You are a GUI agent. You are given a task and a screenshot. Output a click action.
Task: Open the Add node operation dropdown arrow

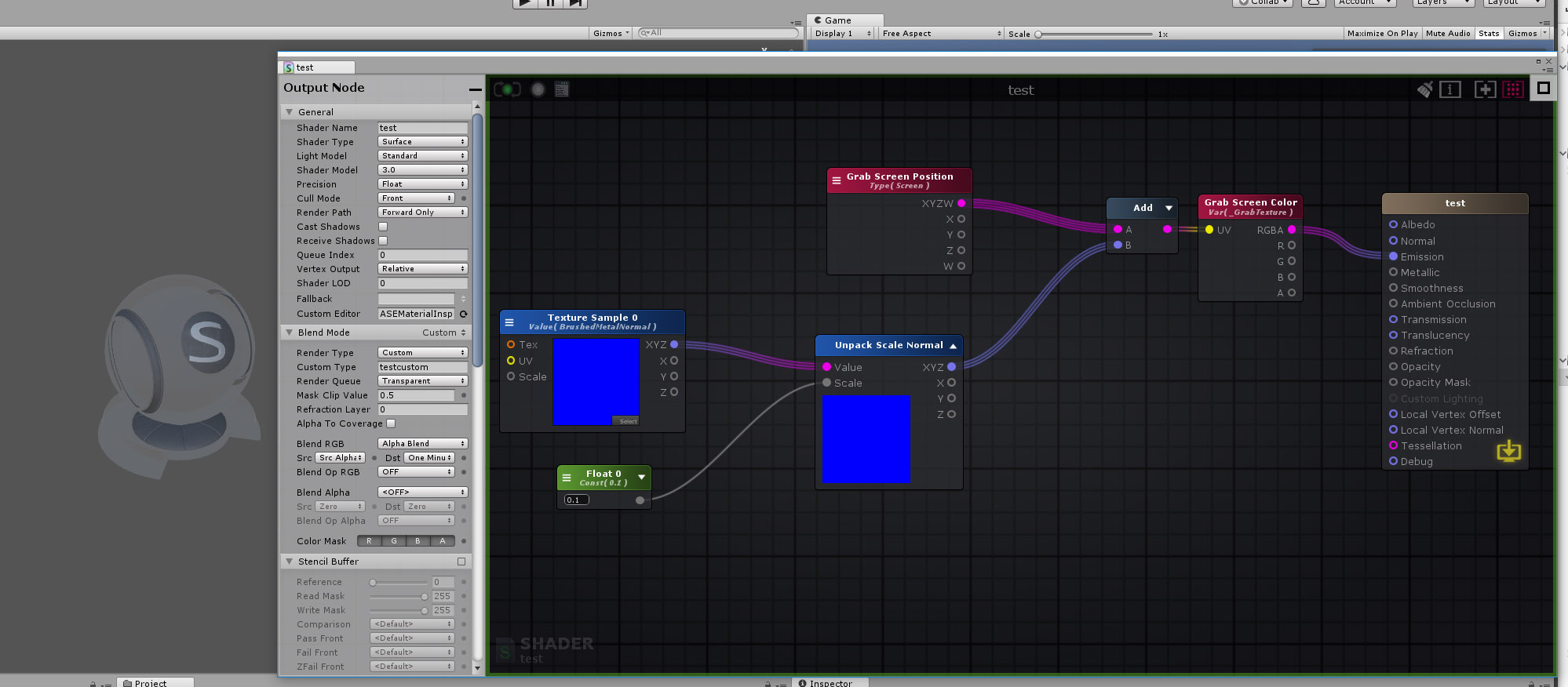click(1169, 208)
